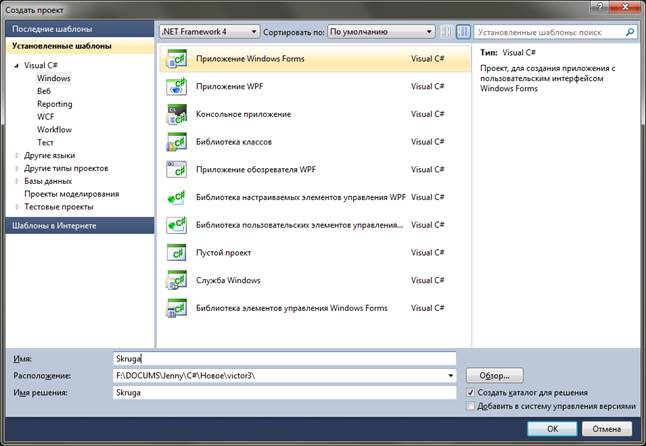Choose the Windows service template icon
The height and width of the screenshot is (446, 646).
(177, 281)
